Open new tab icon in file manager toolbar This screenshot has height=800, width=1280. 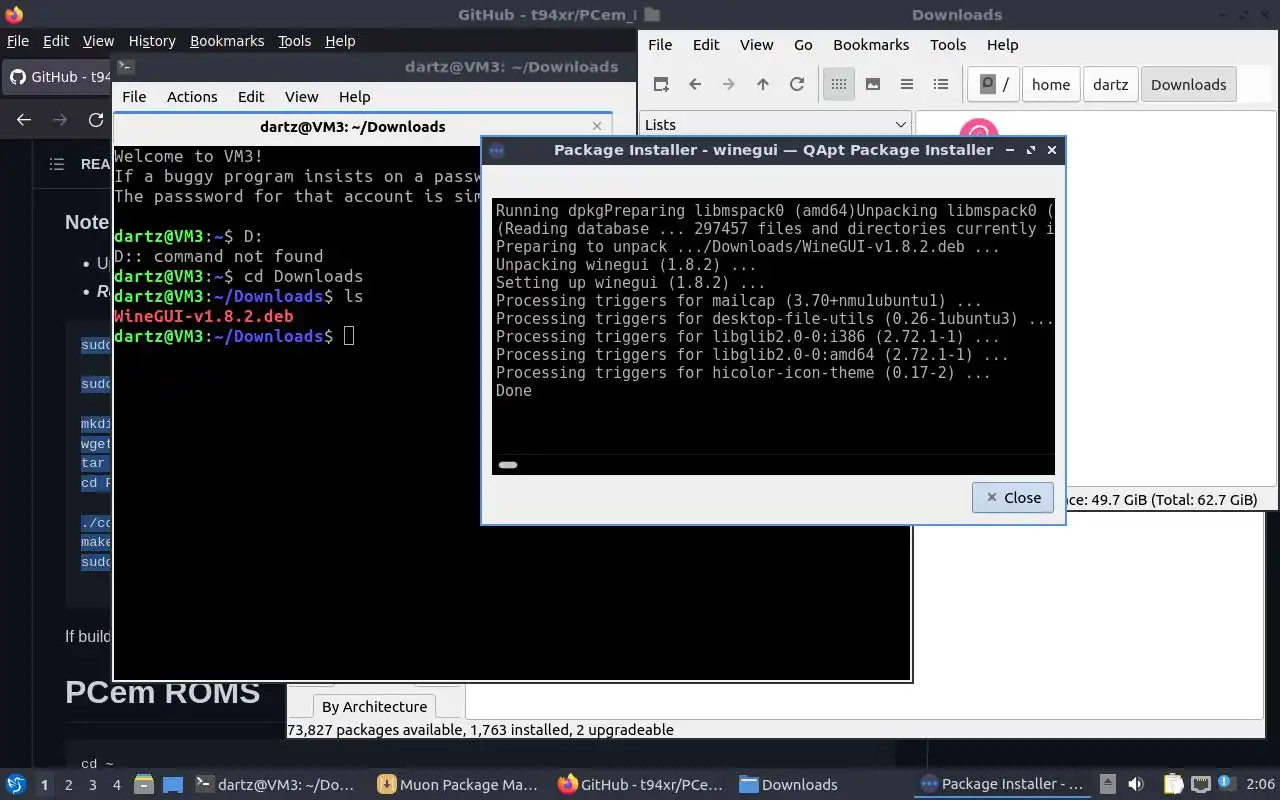coord(661,84)
